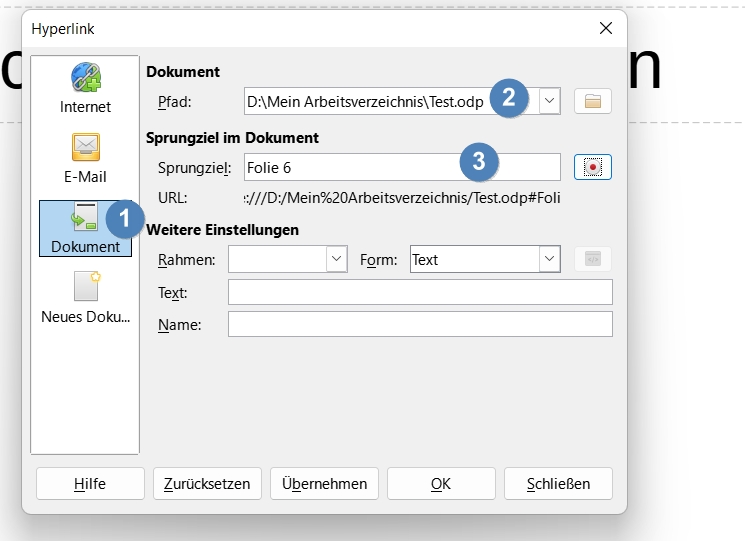
Task: Apply changes with Übernehmen button
Action: click(325, 483)
